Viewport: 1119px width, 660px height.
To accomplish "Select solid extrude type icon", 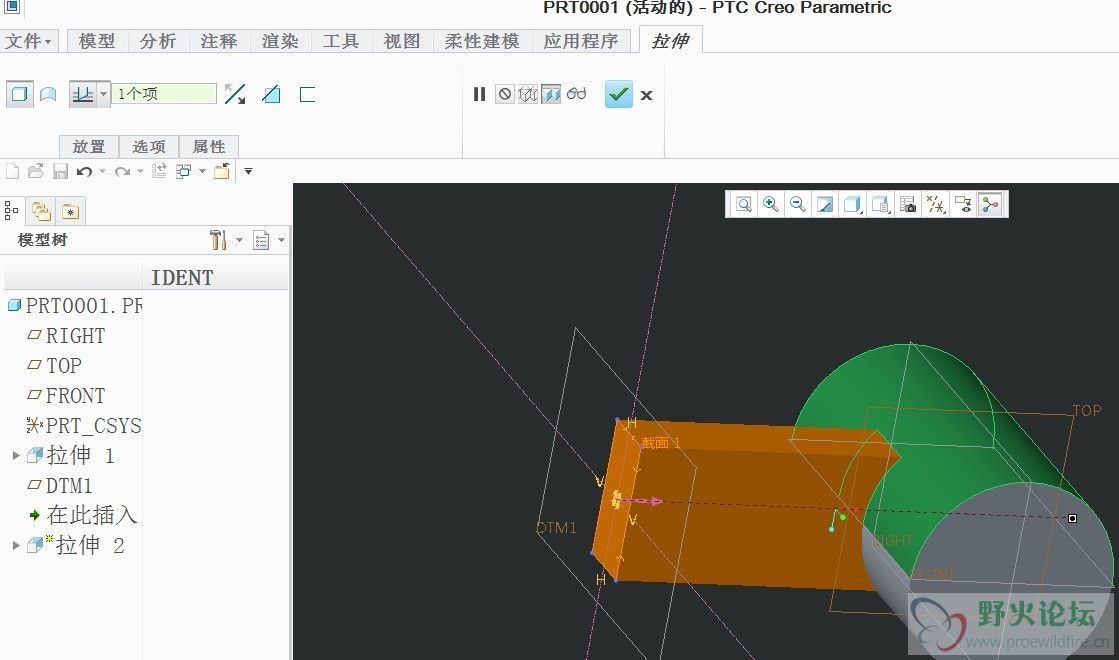I will (x=19, y=94).
